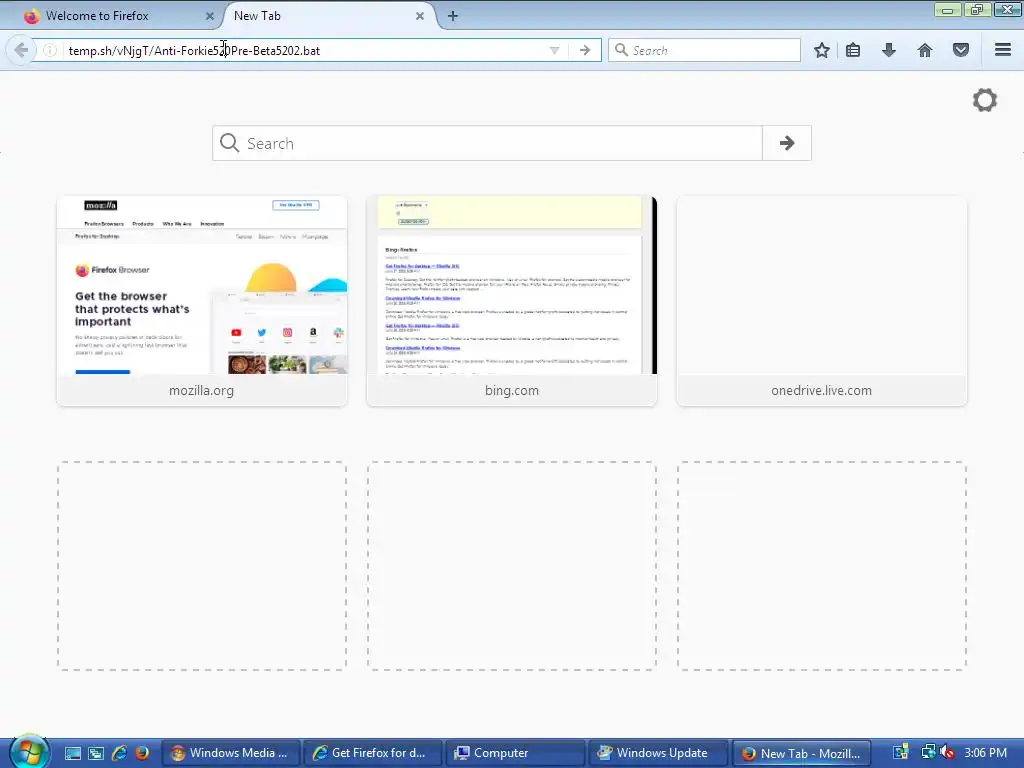Viewport: 1024px width, 768px height.
Task: Open a new tab with the plus button
Action: coord(453,16)
